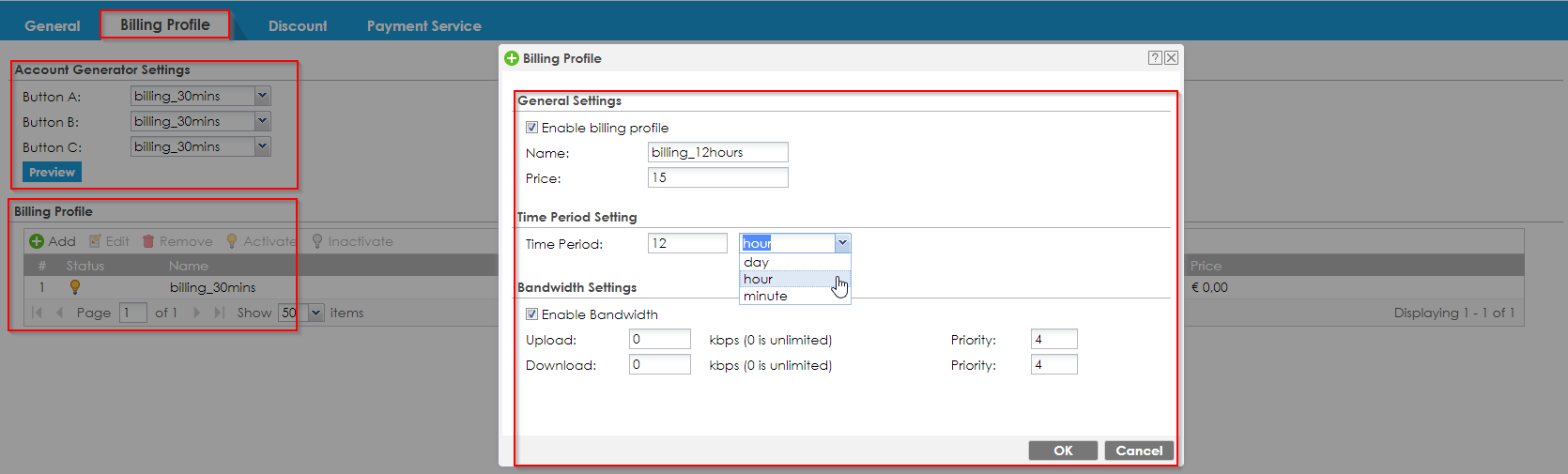Choose 'minute' option in time period list
The height and width of the screenshot is (474, 1568).
(766, 297)
